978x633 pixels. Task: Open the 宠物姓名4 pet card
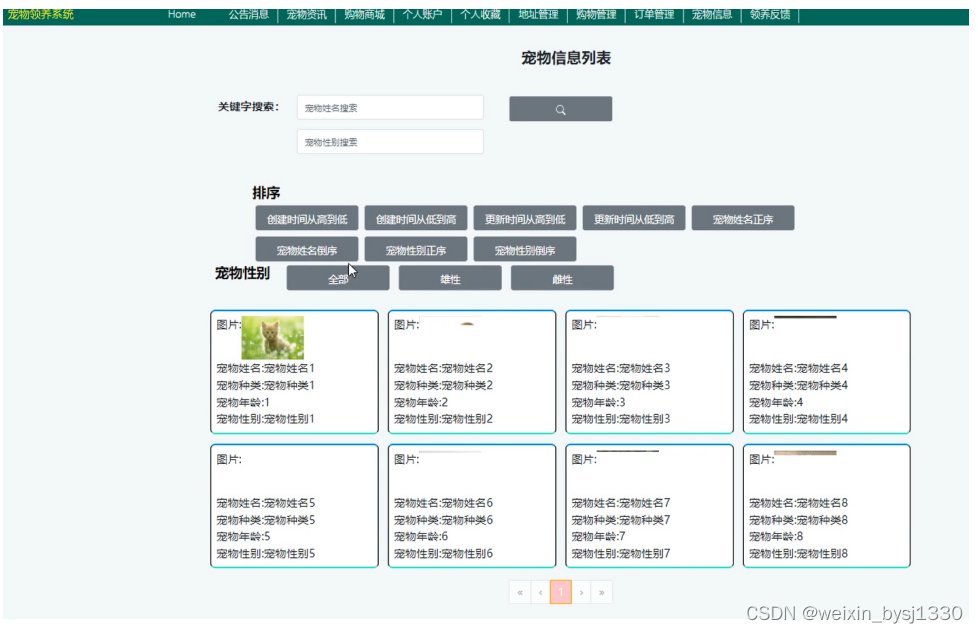(x=827, y=372)
